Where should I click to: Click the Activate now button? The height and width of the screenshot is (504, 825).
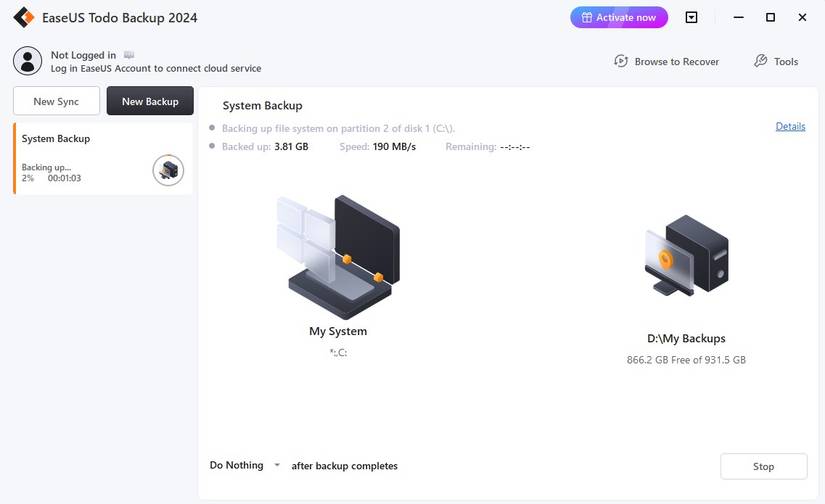[619, 17]
